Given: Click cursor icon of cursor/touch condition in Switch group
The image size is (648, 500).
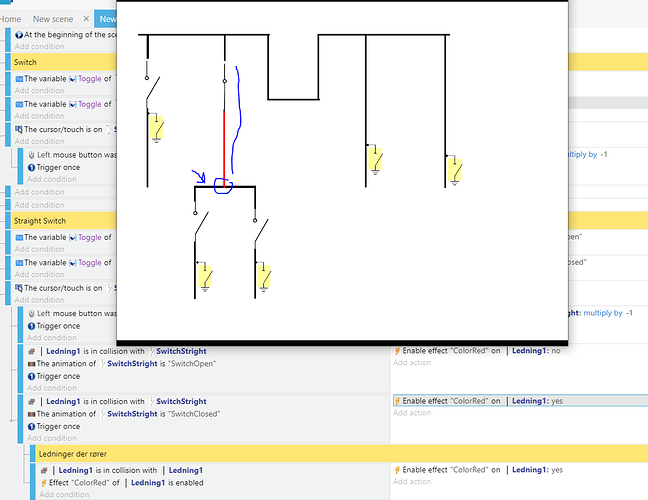Looking at the screenshot, I should point(19,129).
